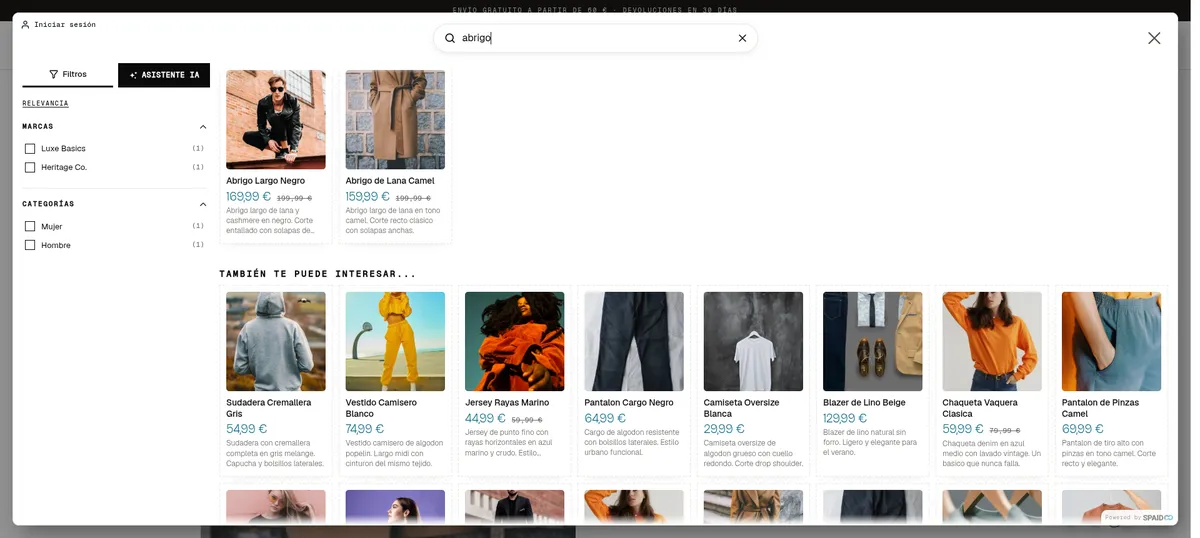Screen dimensions: 1200x538
Task: Open Abrigo Largo Negro product image
Action: [x=276, y=119]
